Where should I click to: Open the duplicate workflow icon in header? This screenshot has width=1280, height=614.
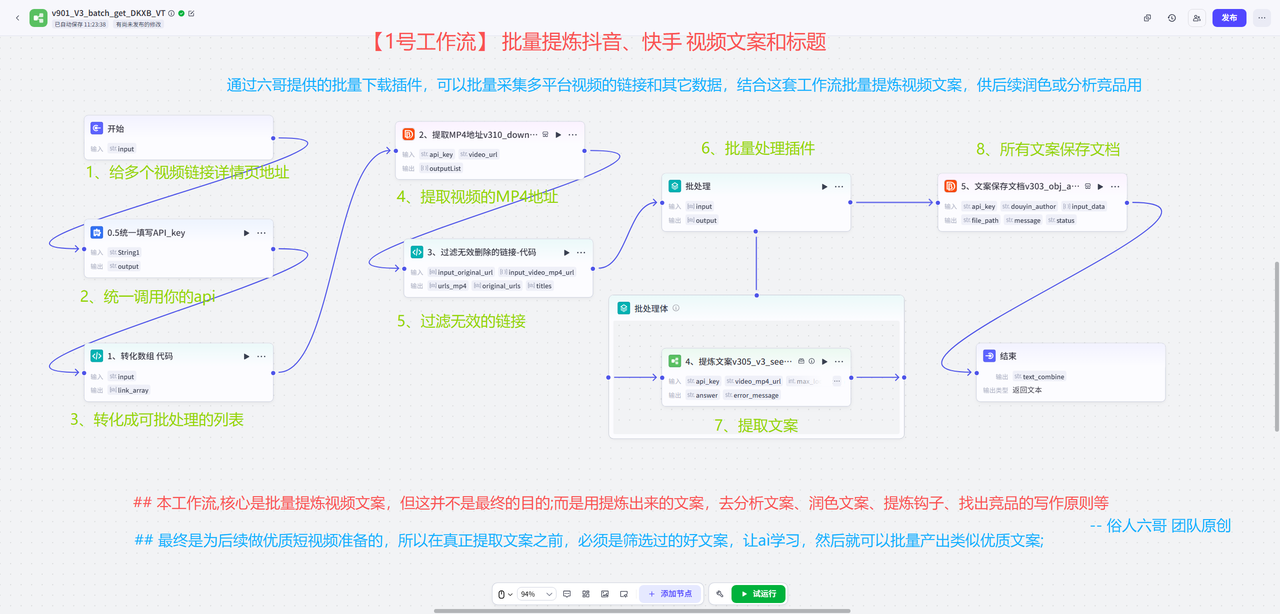tap(1148, 18)
